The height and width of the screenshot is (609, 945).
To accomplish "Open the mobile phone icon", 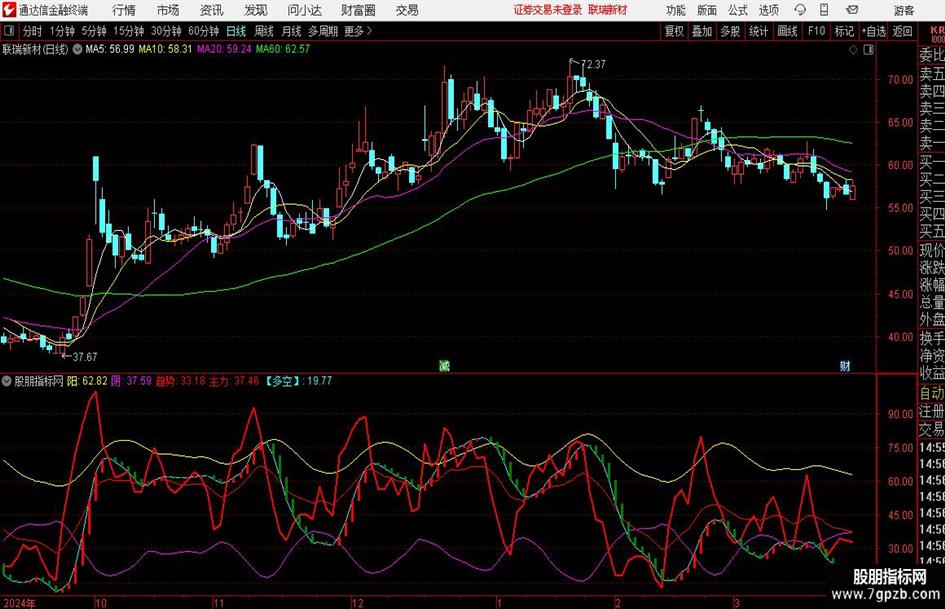I will (824, 10).
